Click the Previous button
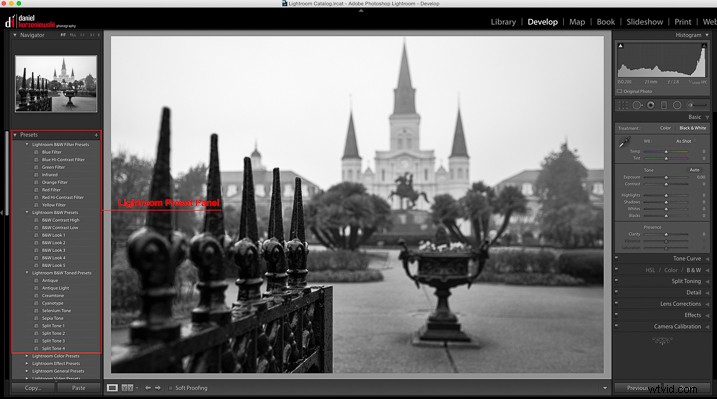Viewport: 717px width, 399px height. pyautogui.click(x=637, y=388)
